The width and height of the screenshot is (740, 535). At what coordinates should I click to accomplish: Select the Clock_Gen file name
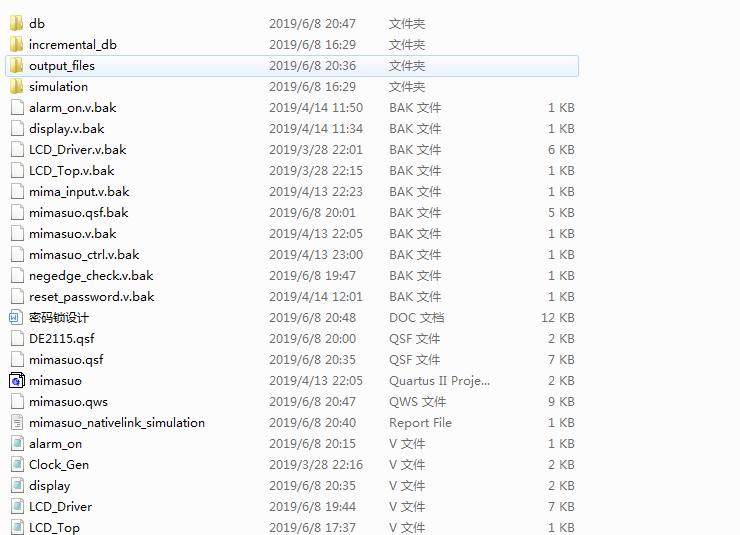pos(59,465)
